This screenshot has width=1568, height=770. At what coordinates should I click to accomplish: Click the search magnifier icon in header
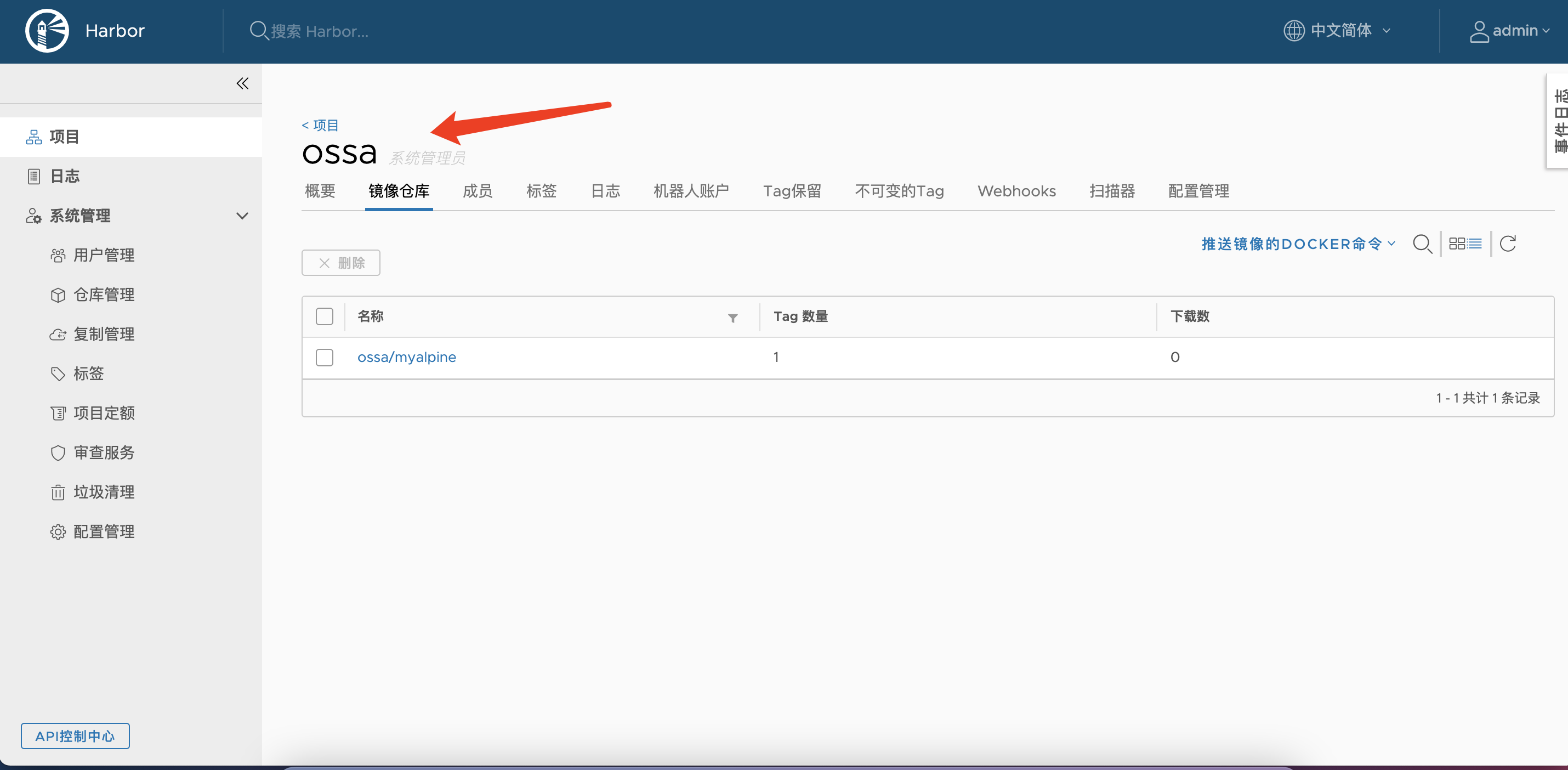(x=259, y=30)
